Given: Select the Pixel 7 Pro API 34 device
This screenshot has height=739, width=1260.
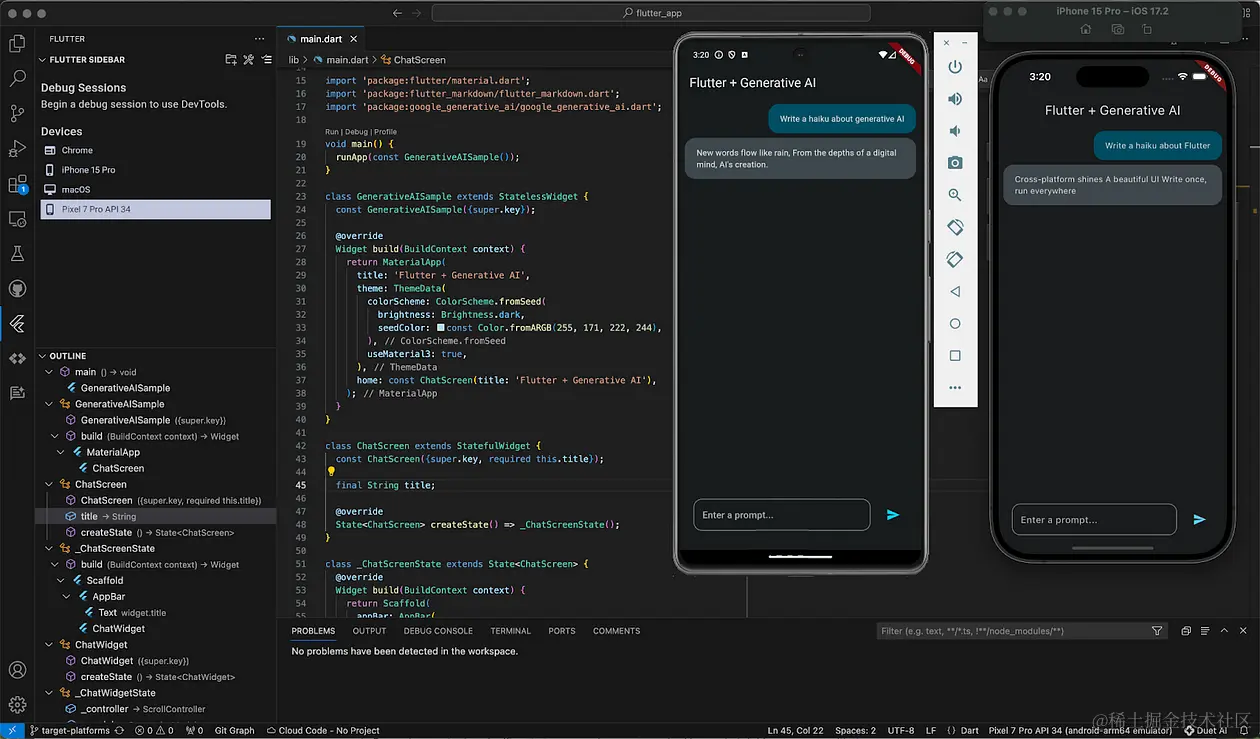Looking at the screenshot, I should point(155,209).
